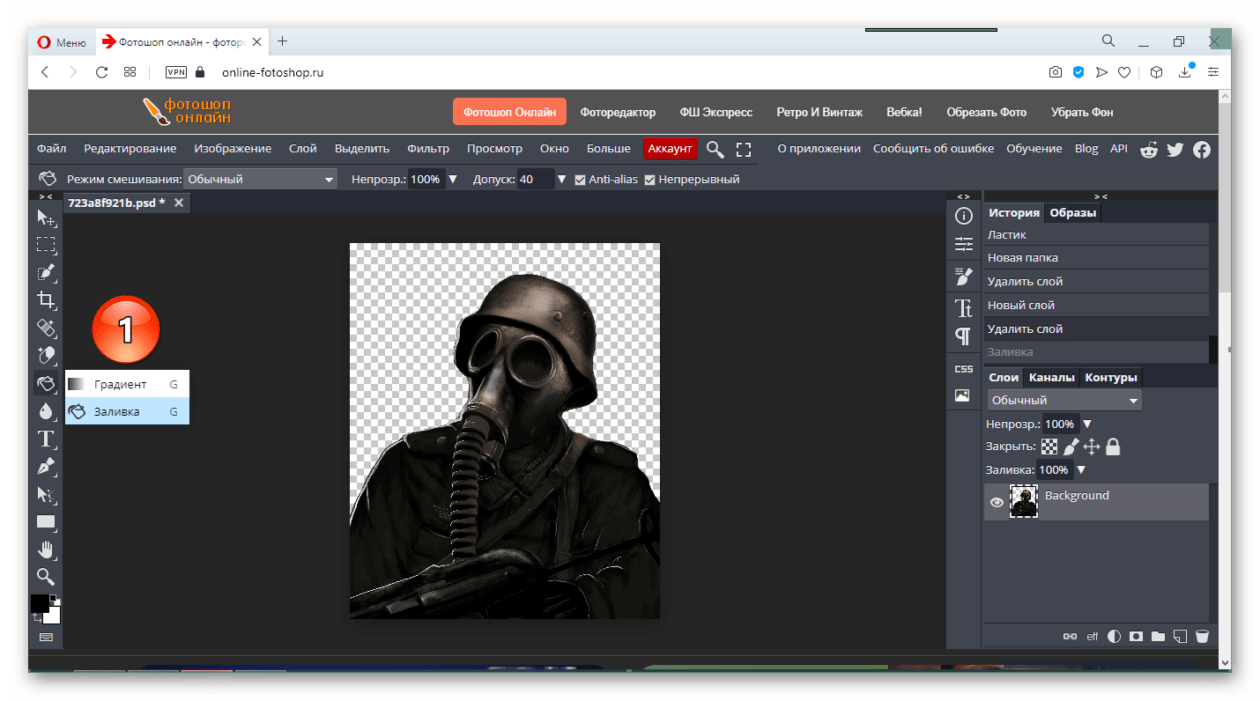
Task: Choose Градиент from the tool flyout
Action: pos(127,384)
